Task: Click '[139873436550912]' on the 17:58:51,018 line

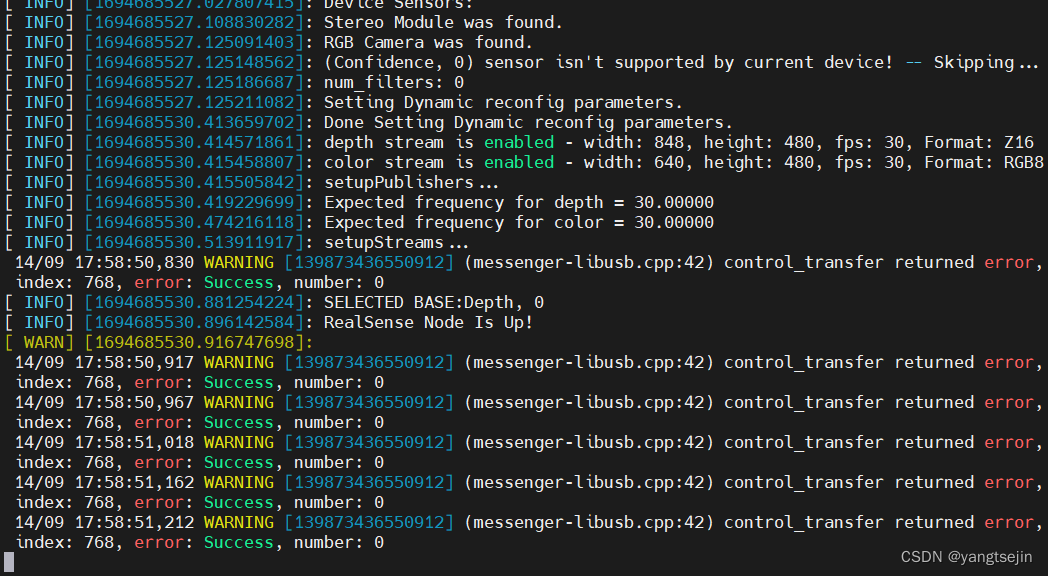Action: (369, 443)
